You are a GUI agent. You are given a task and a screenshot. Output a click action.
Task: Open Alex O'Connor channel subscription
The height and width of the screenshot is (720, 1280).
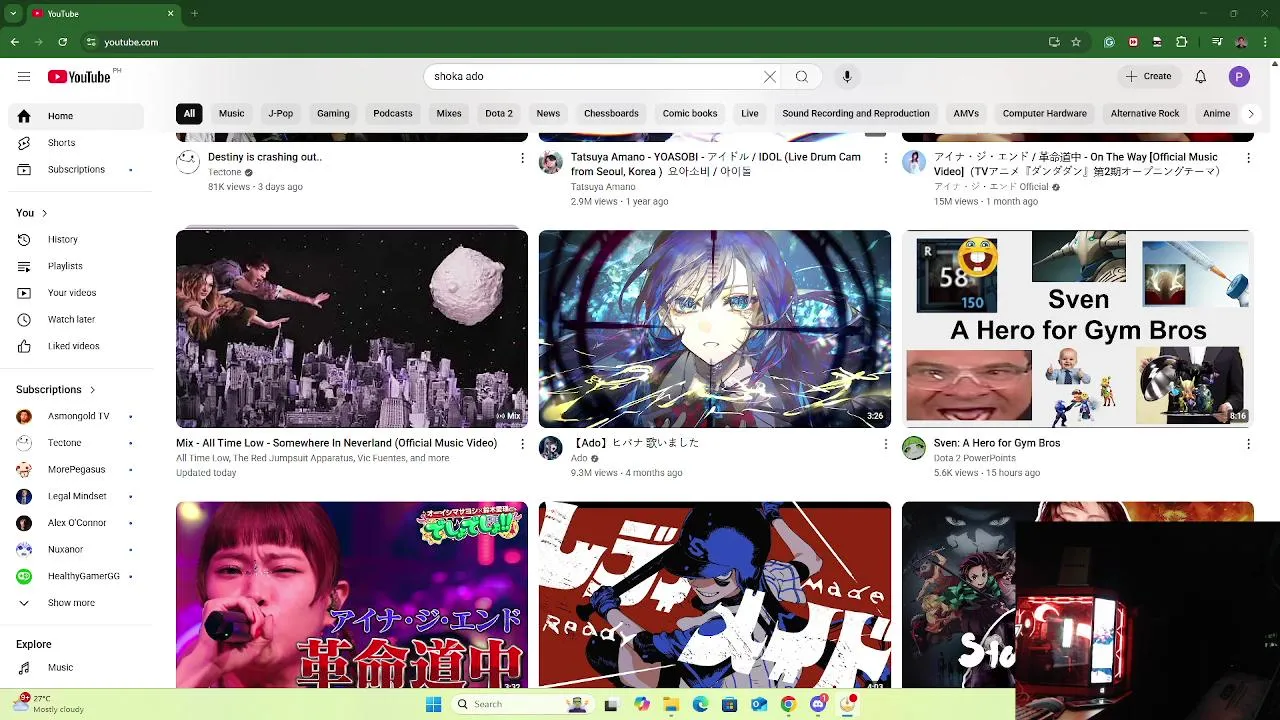tap(76, 523)
